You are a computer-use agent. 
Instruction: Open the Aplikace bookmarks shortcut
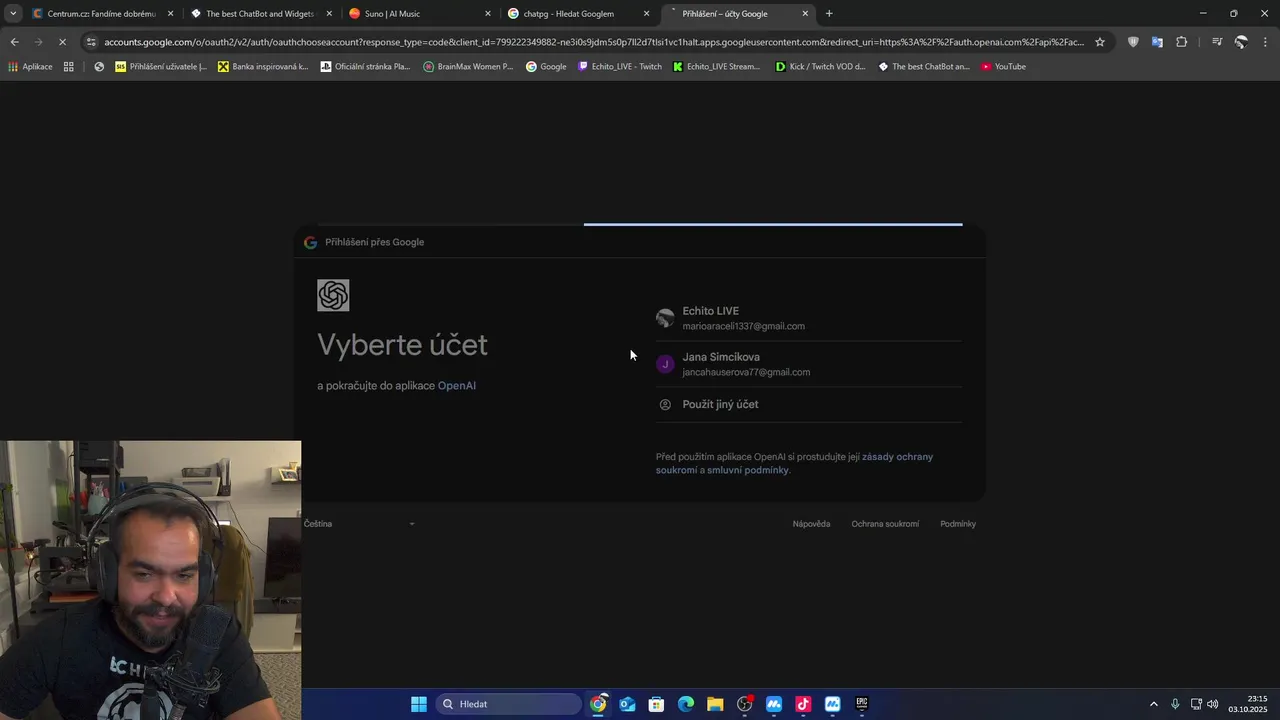(x=30, y=67)
